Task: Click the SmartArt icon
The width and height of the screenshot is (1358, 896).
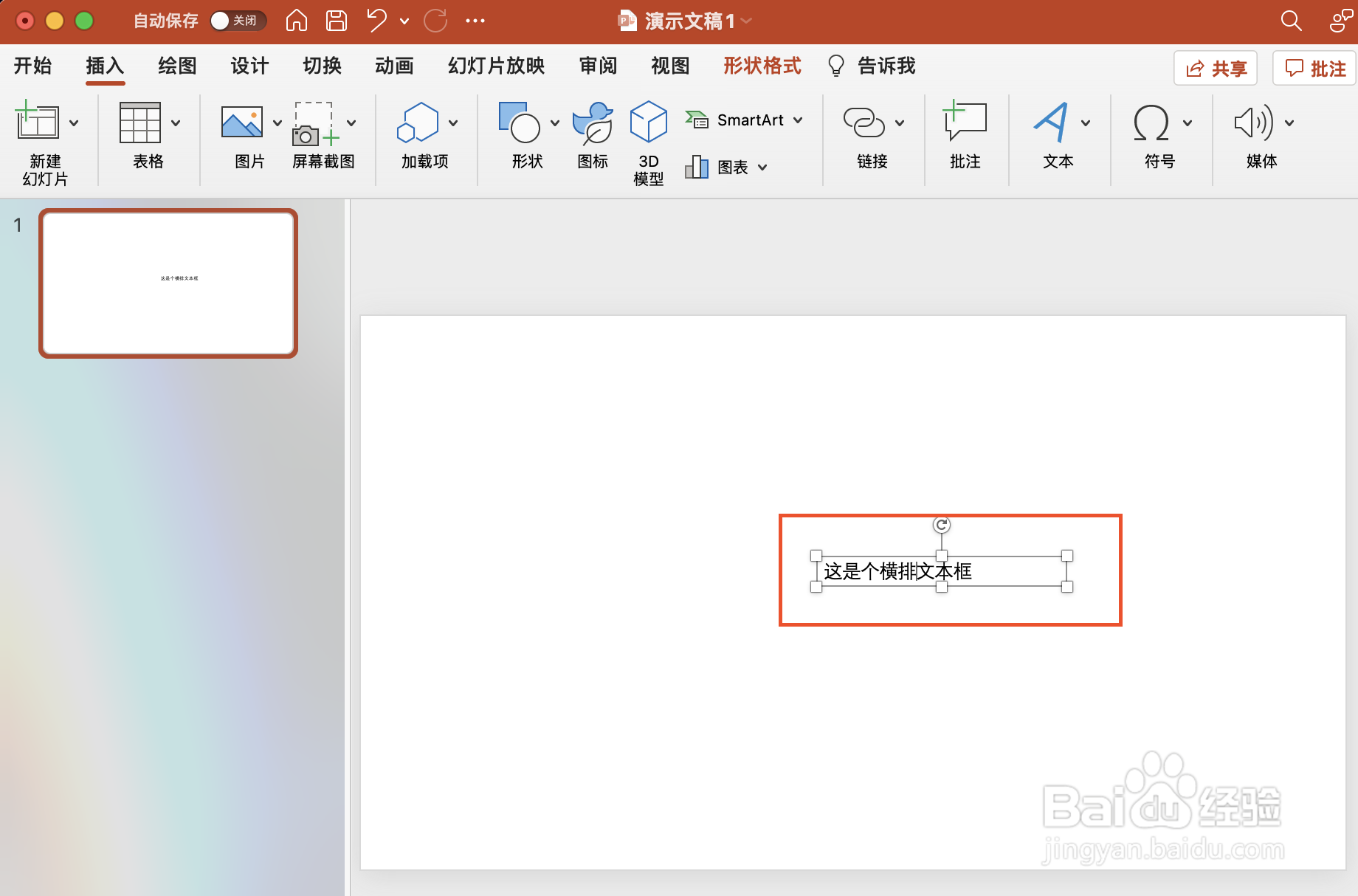Action: click(697, 120)
